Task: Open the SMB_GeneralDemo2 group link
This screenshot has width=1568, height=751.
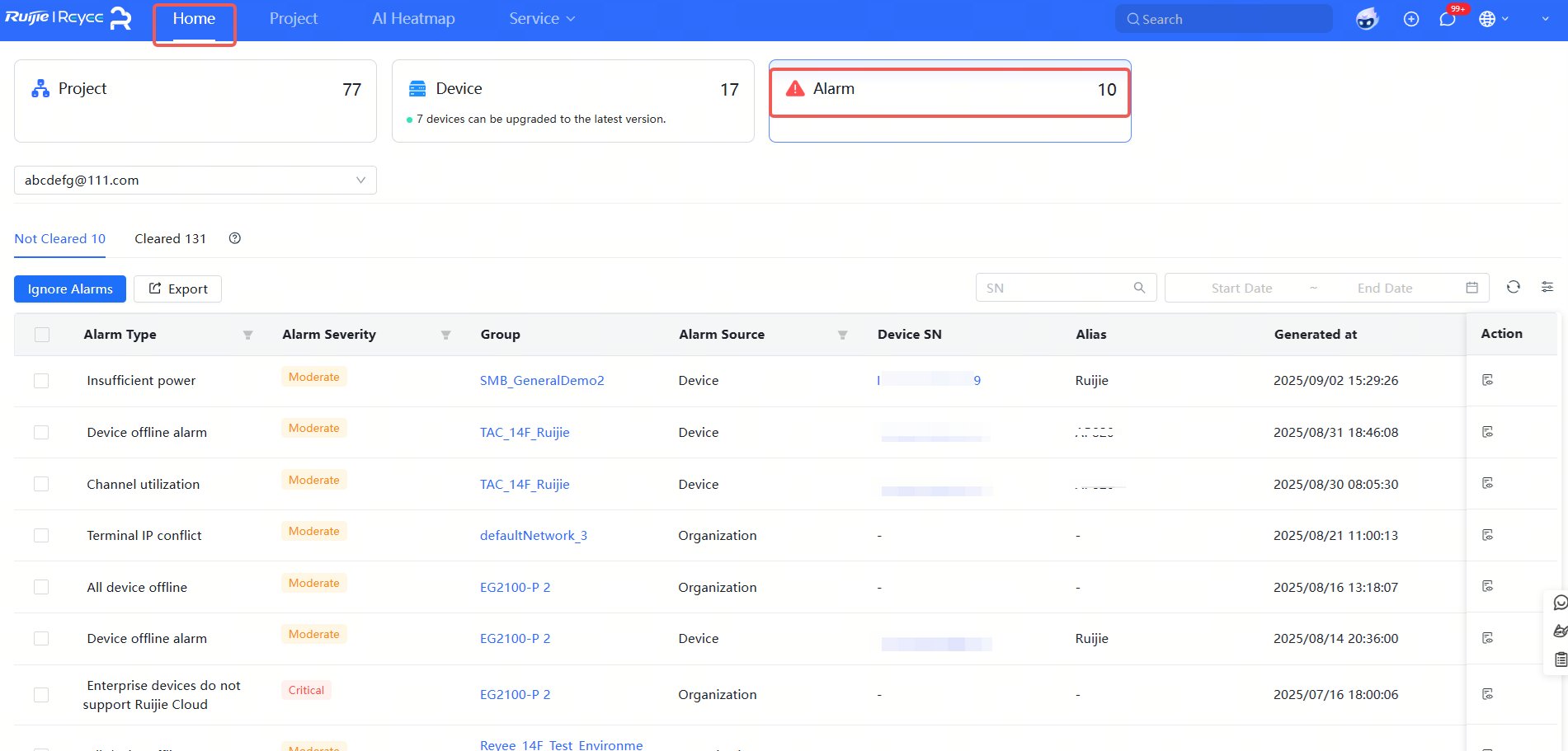Action: [x=542, y=381]
